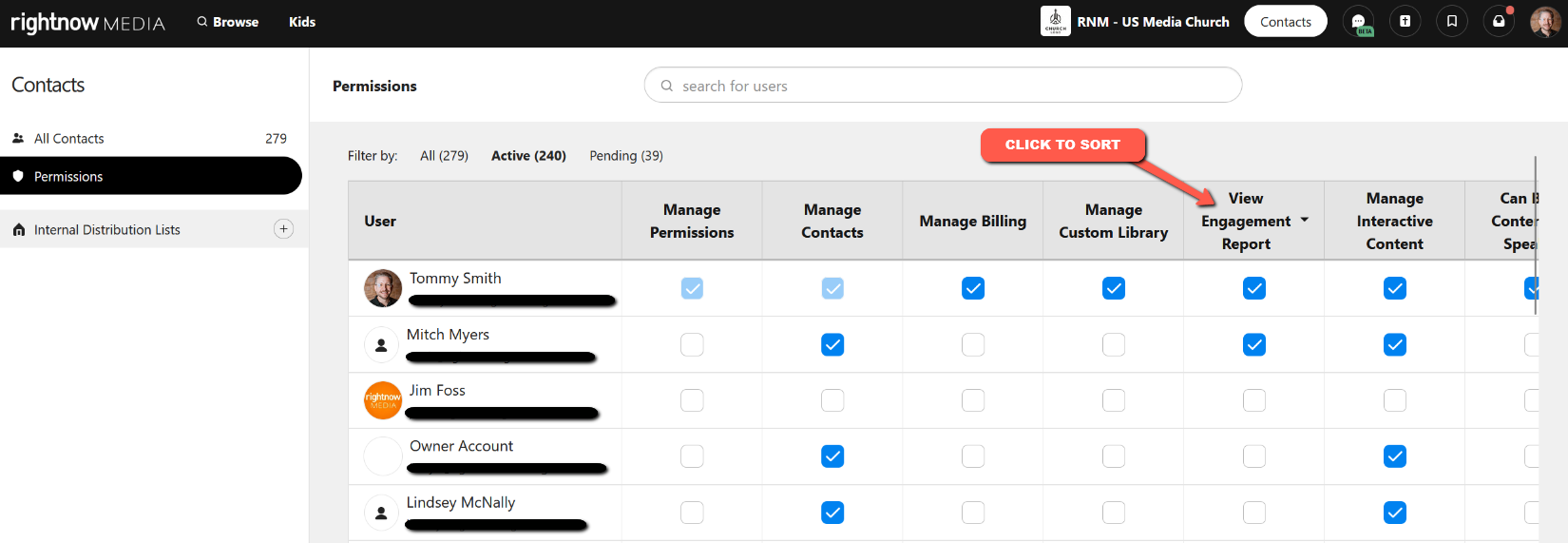
Task: Filter by All (279) users
Action: [x=444, y=155]
